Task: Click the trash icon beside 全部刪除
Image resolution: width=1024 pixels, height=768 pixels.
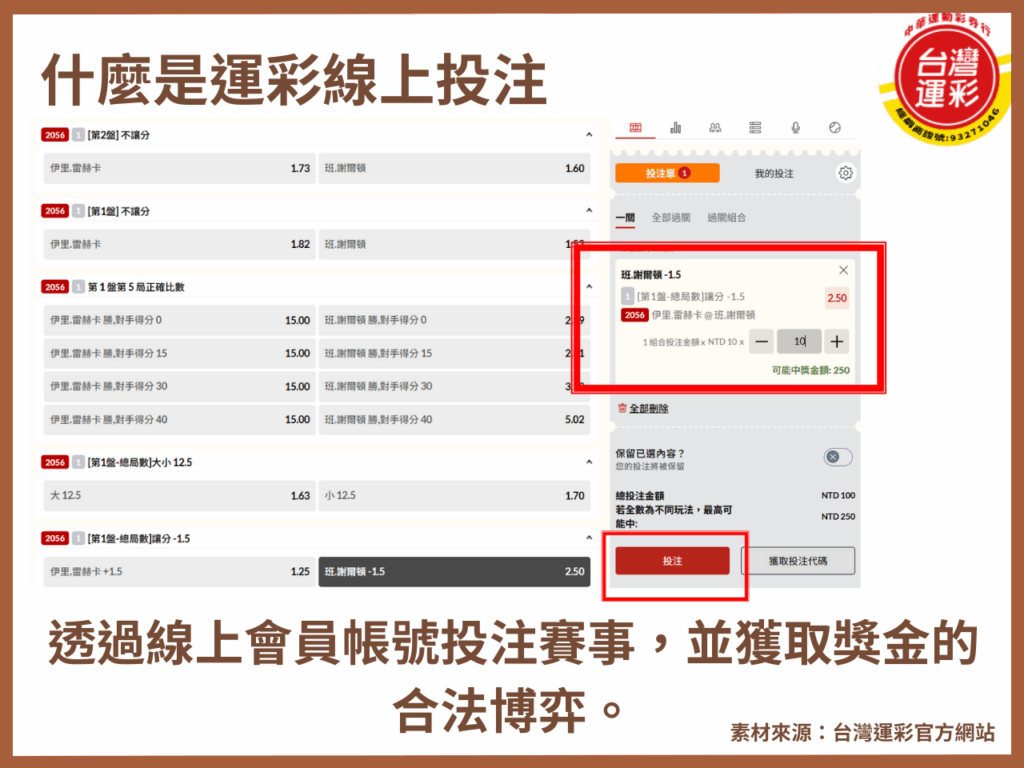Action: coord(622,408)
